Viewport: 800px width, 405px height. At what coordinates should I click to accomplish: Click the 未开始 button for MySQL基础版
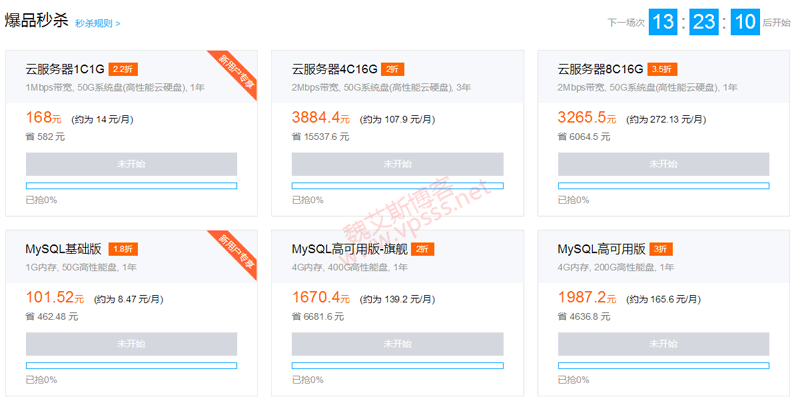(x=131, y=343)
